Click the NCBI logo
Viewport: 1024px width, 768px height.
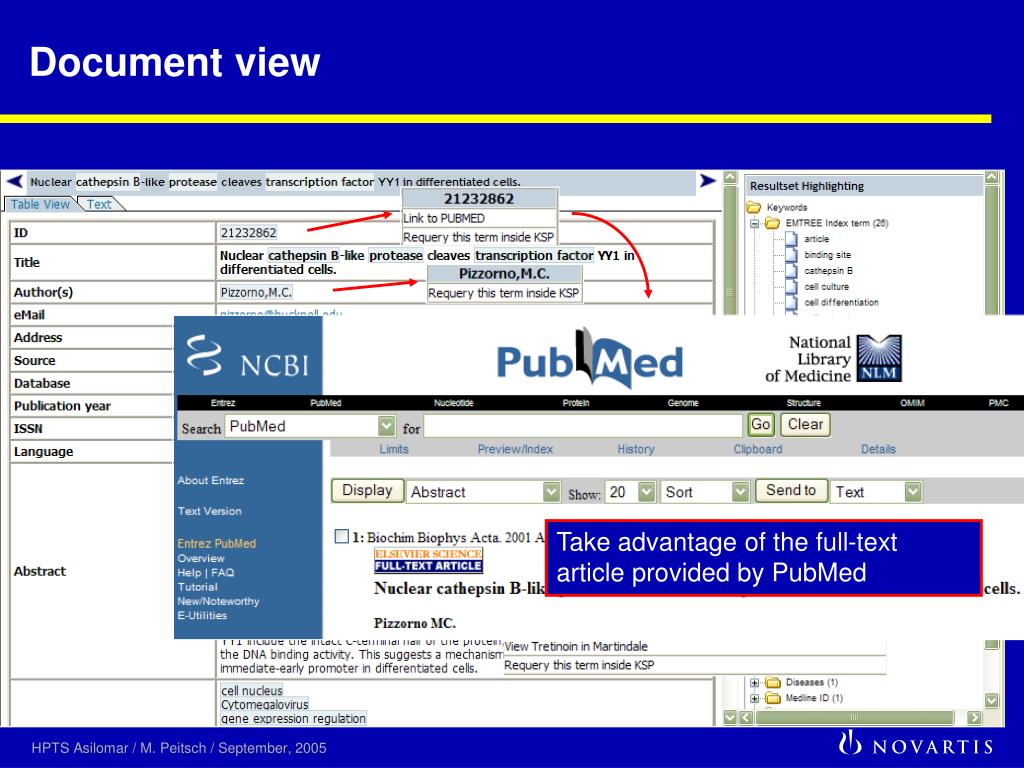click(x=248, y=357)
